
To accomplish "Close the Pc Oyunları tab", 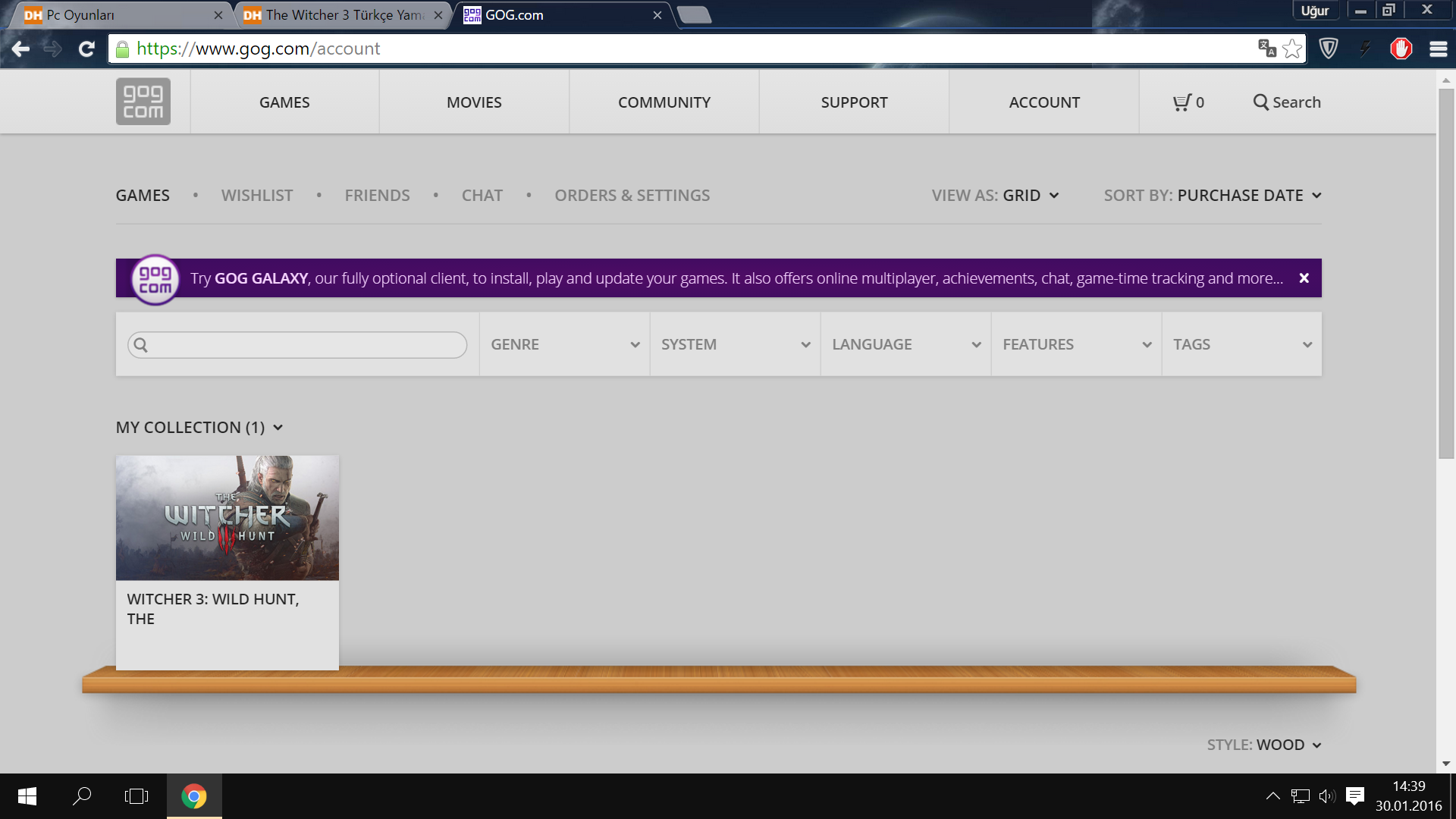I will coord(218,15).
